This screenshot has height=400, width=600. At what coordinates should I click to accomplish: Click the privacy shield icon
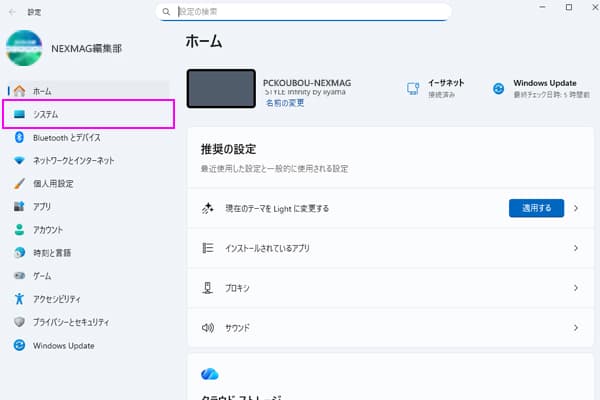(x=19, y=322)
